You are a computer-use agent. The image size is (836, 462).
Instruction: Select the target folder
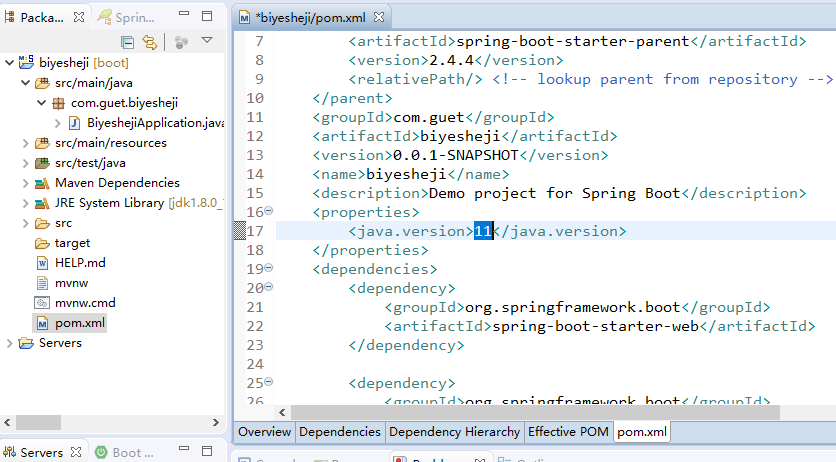click(x=62, y=243)
